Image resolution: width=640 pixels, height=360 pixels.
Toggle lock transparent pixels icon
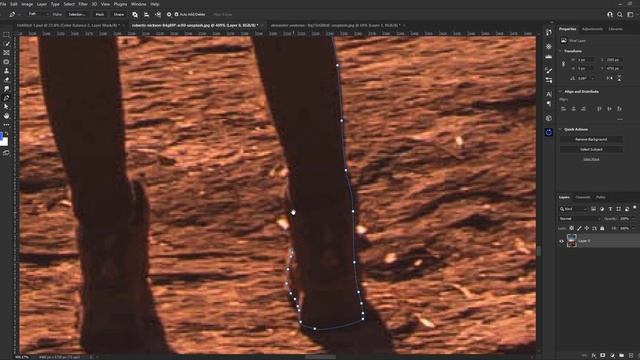[571, 228]
